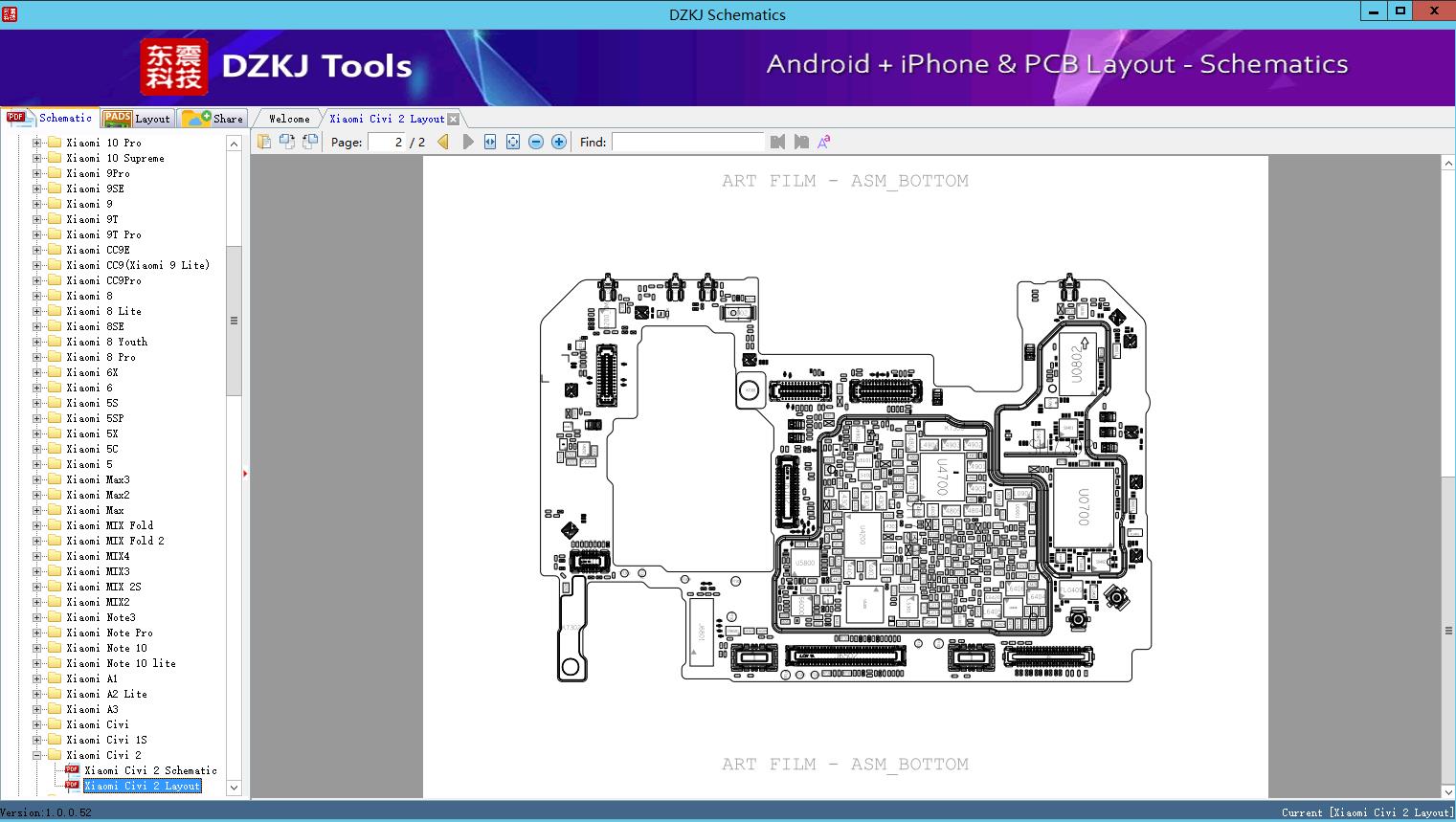Image resolution: width=1456 pixels, height=822 pixels.
Task: Expand the Xiaomi 8 Lite folder
Action: [36, 311]
